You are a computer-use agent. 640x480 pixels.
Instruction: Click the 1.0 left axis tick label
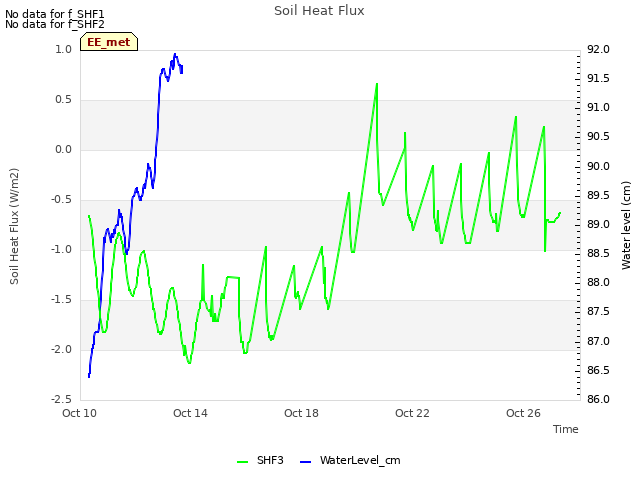click(63, 49)
